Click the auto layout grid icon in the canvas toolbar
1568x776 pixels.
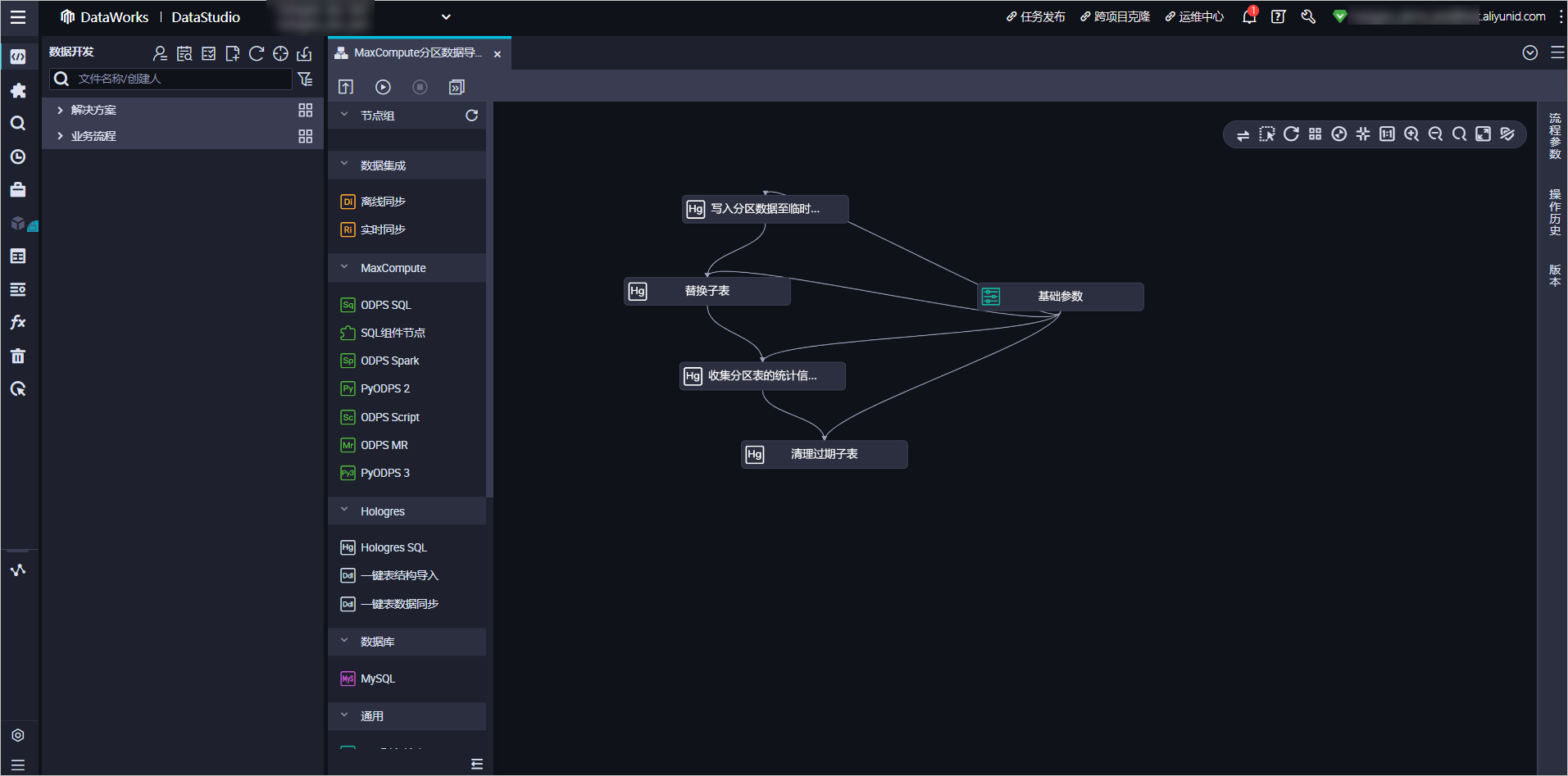click(x=1315, y=134)
